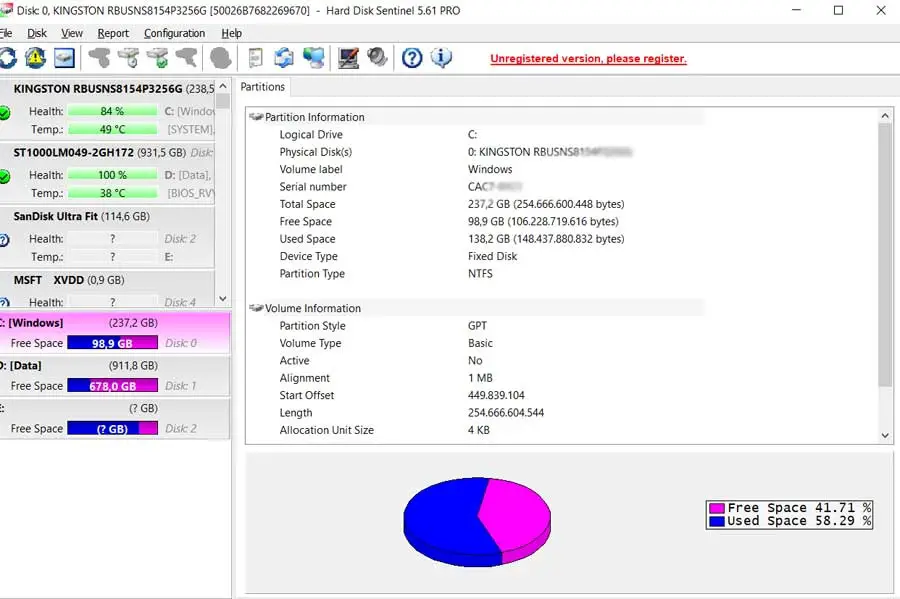Click the Used Space value 138,2 GB
The width and height of the screenshot is (900, 599).
pos(546,239)
